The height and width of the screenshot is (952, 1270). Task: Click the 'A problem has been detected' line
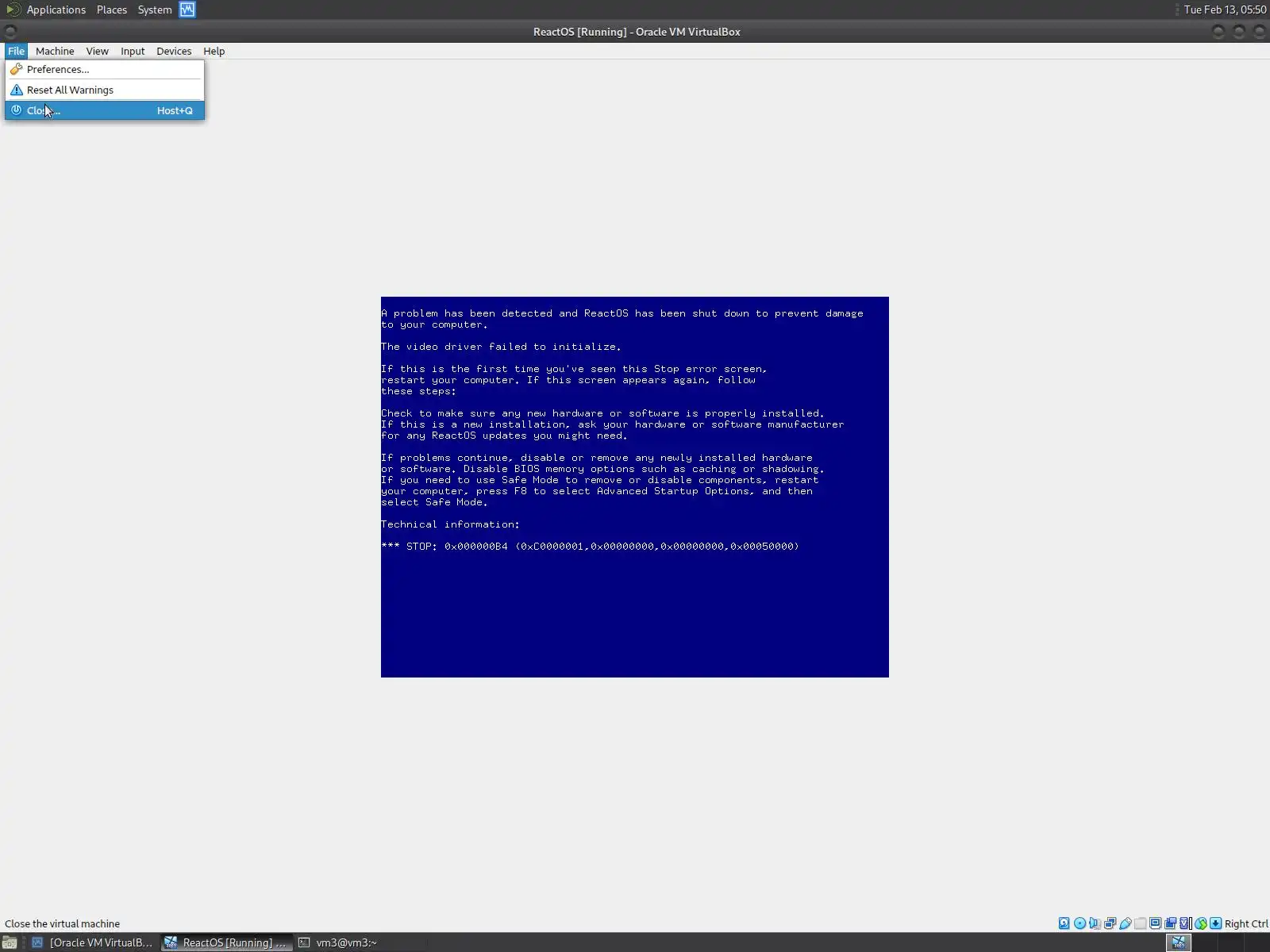(x=622, y=313)
